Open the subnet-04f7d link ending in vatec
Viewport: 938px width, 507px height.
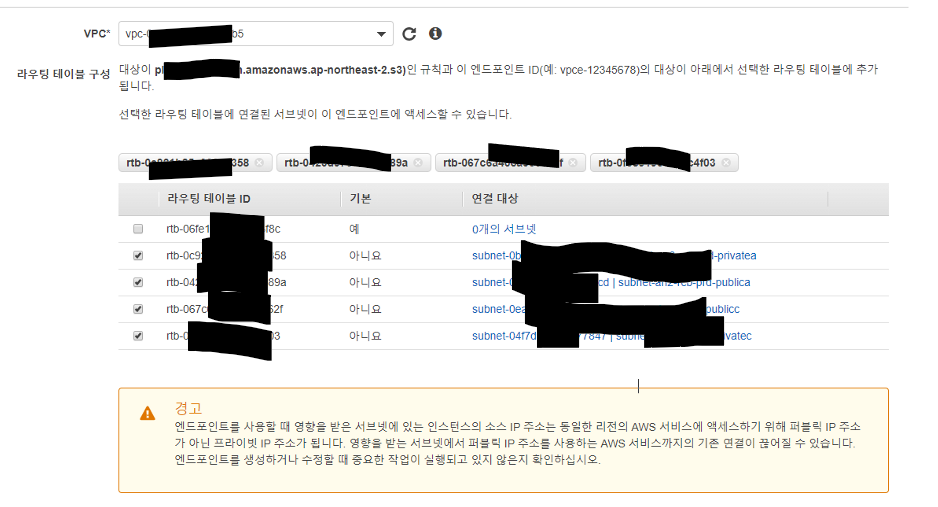pos(611,336)
